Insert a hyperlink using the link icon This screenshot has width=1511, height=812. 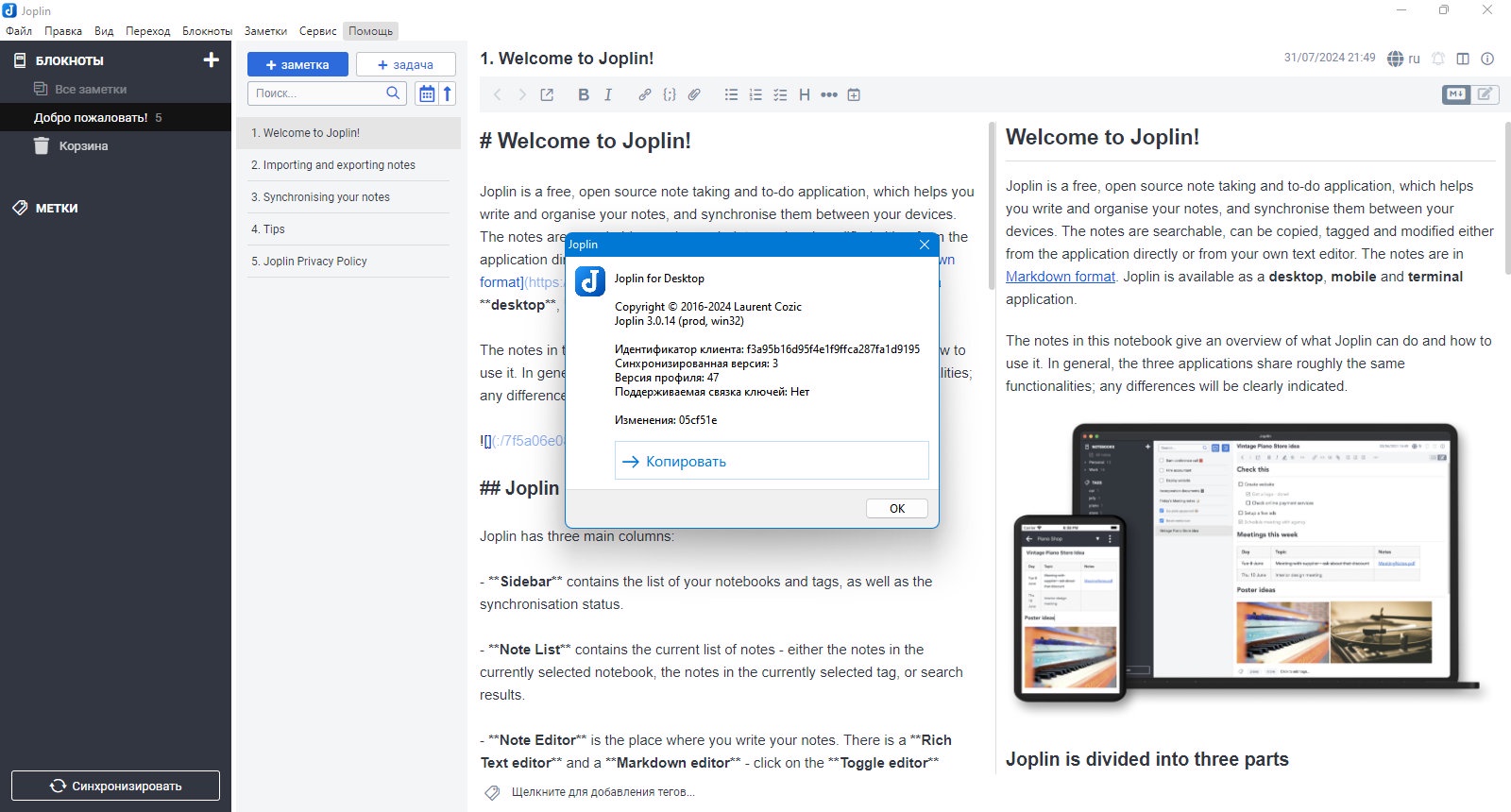[x=644, y=94]
